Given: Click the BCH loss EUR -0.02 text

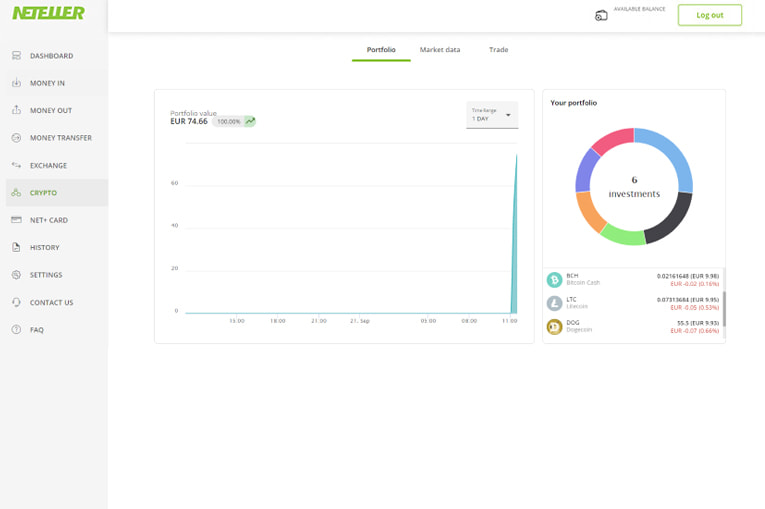Looking at the screenshot, I should [x=695, y=284].
